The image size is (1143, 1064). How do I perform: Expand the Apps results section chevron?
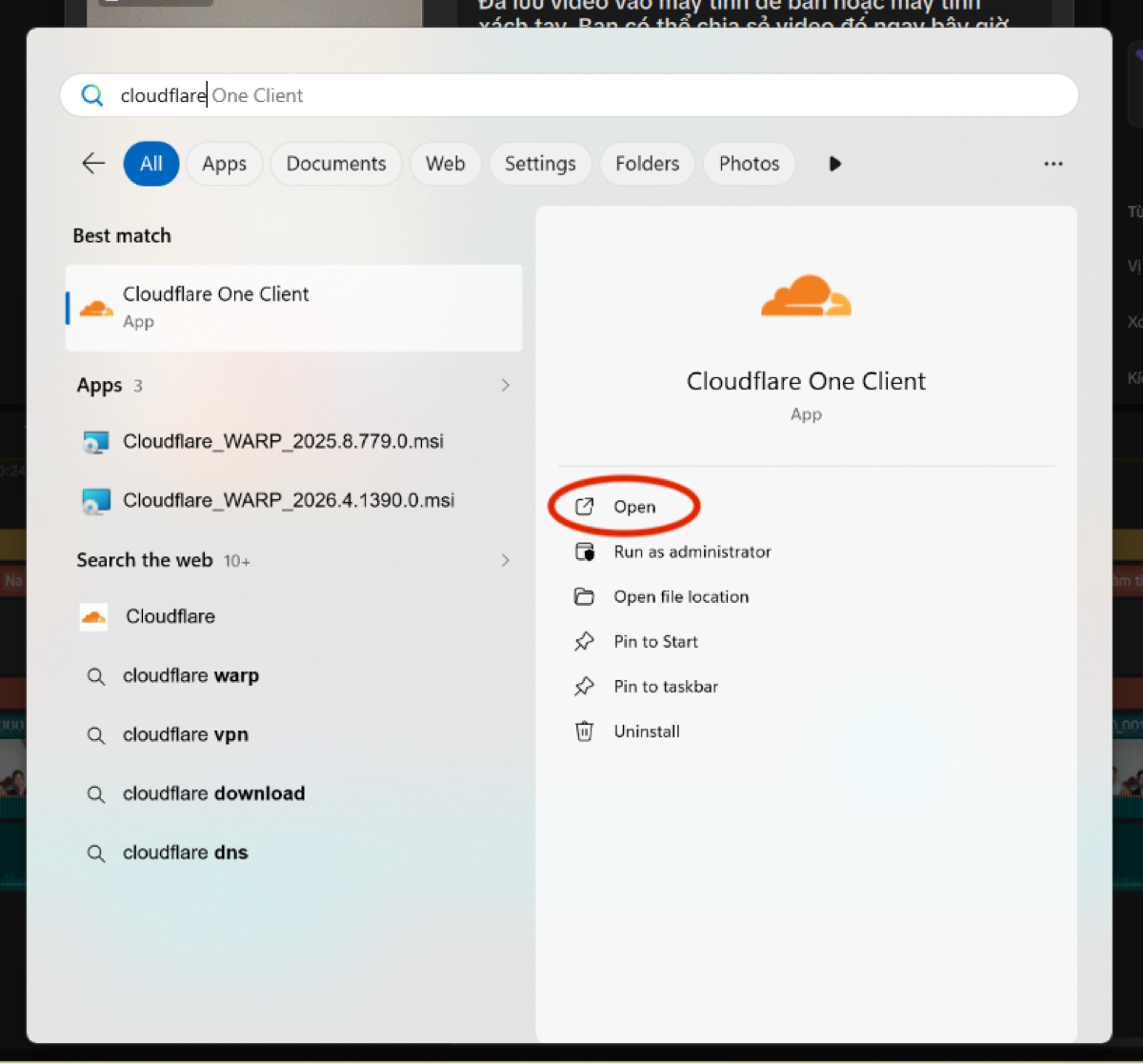point(505,386)
